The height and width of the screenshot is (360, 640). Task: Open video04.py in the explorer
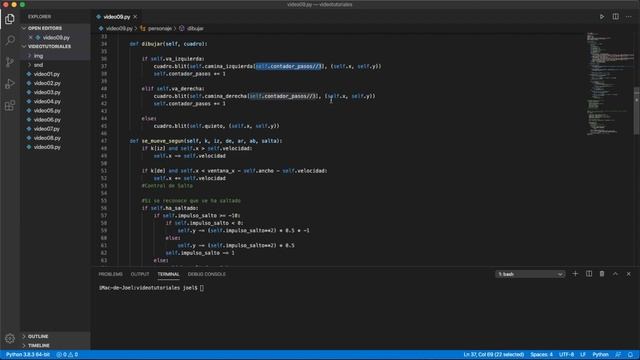point(47,101)
